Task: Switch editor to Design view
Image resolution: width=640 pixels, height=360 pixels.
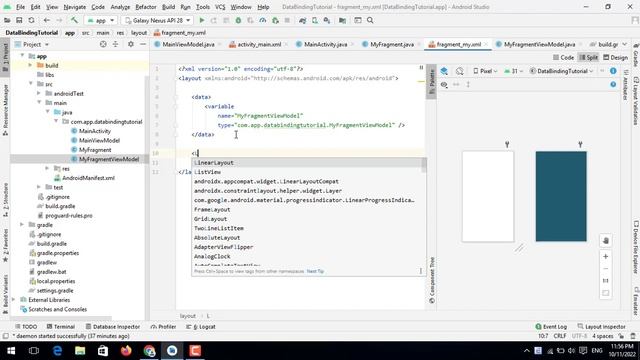Action: pos(616,58)
